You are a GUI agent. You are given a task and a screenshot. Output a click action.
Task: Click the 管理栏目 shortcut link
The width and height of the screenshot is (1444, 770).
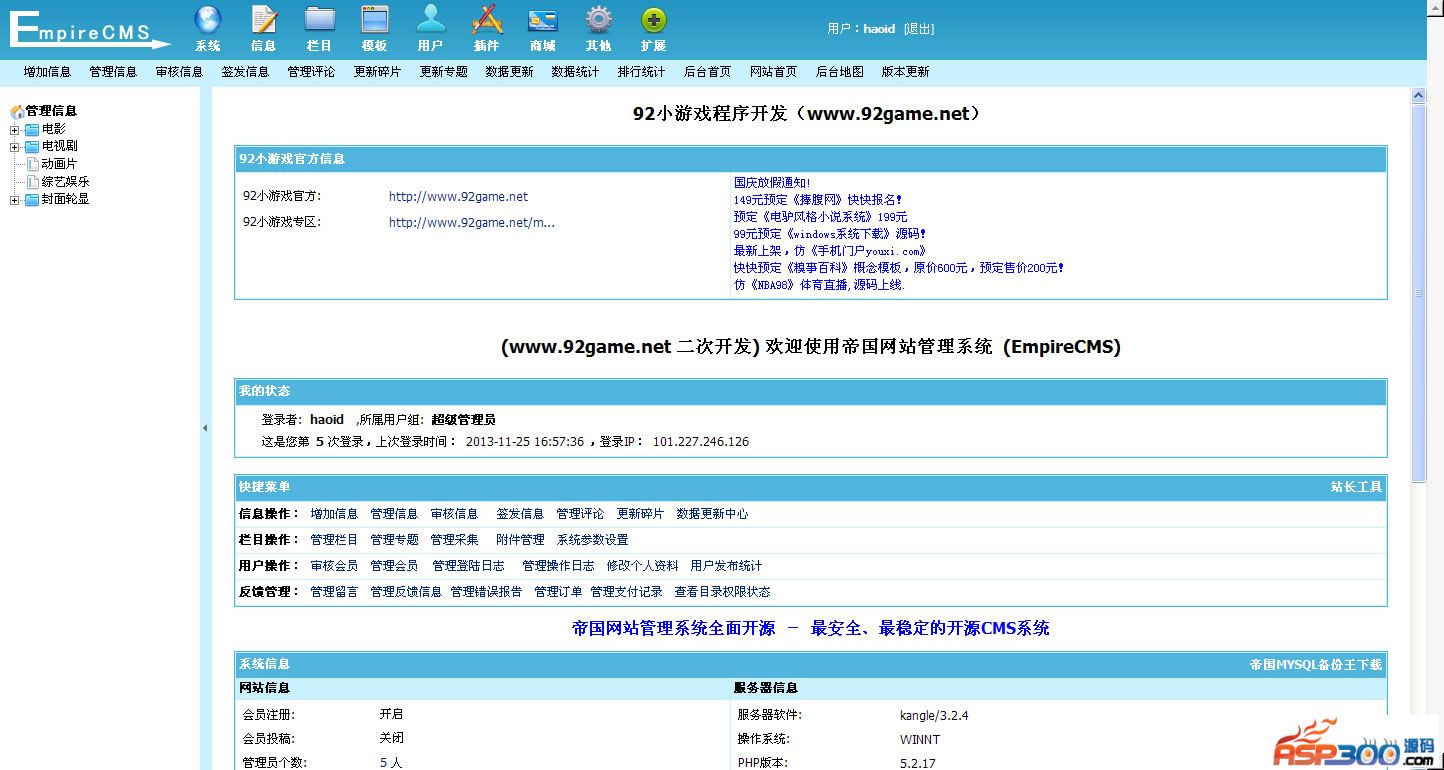click(334, 540)
